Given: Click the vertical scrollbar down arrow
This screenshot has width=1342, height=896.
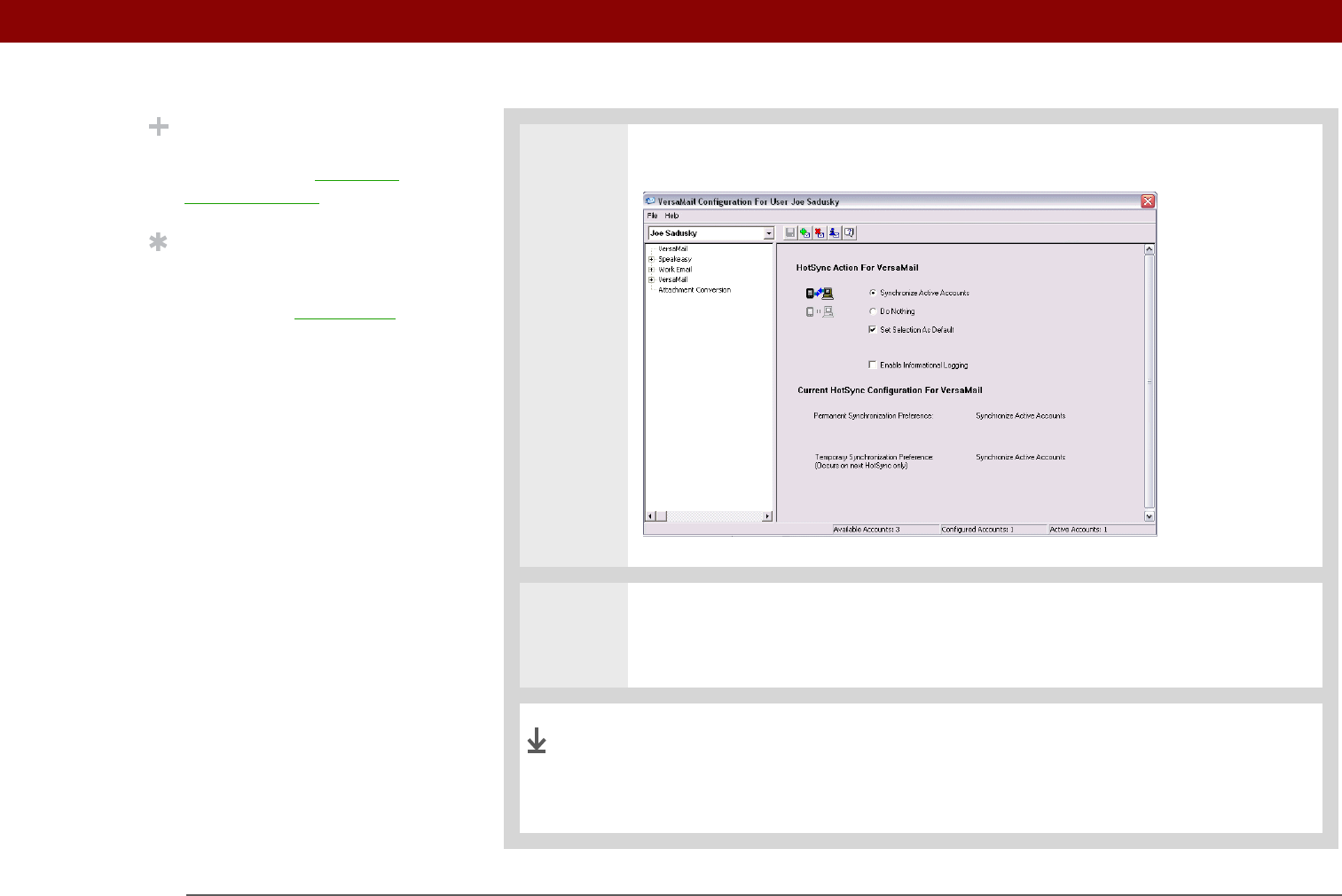Looking at the screenshot, I should click(x=1150, y=516).
